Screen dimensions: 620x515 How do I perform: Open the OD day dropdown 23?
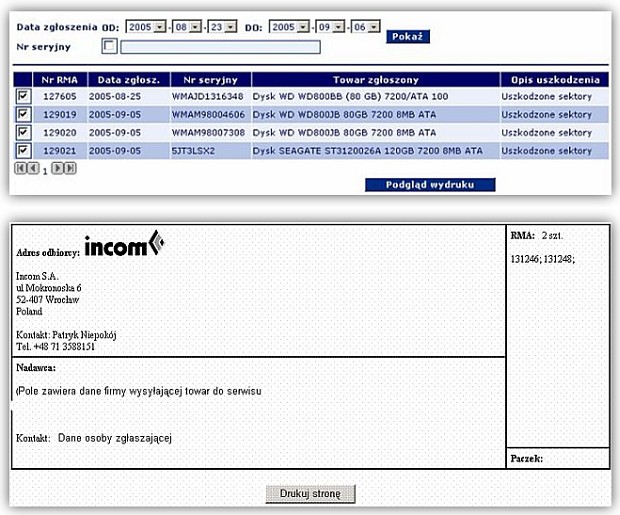[222, 27]
